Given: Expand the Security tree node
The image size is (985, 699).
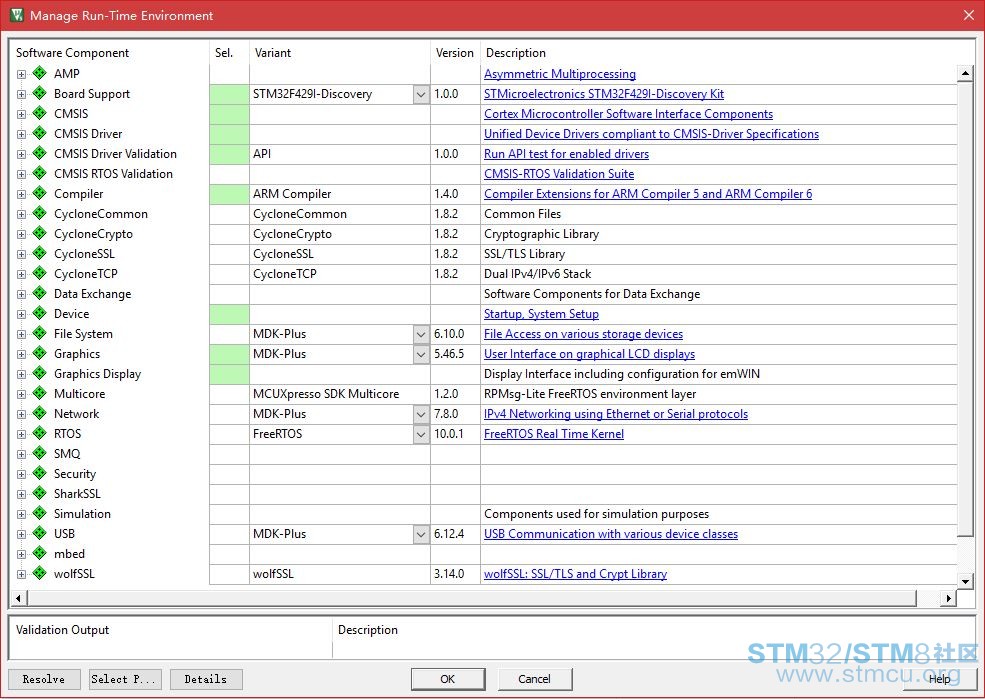Looking at the screenshot, I should [21, 474].
